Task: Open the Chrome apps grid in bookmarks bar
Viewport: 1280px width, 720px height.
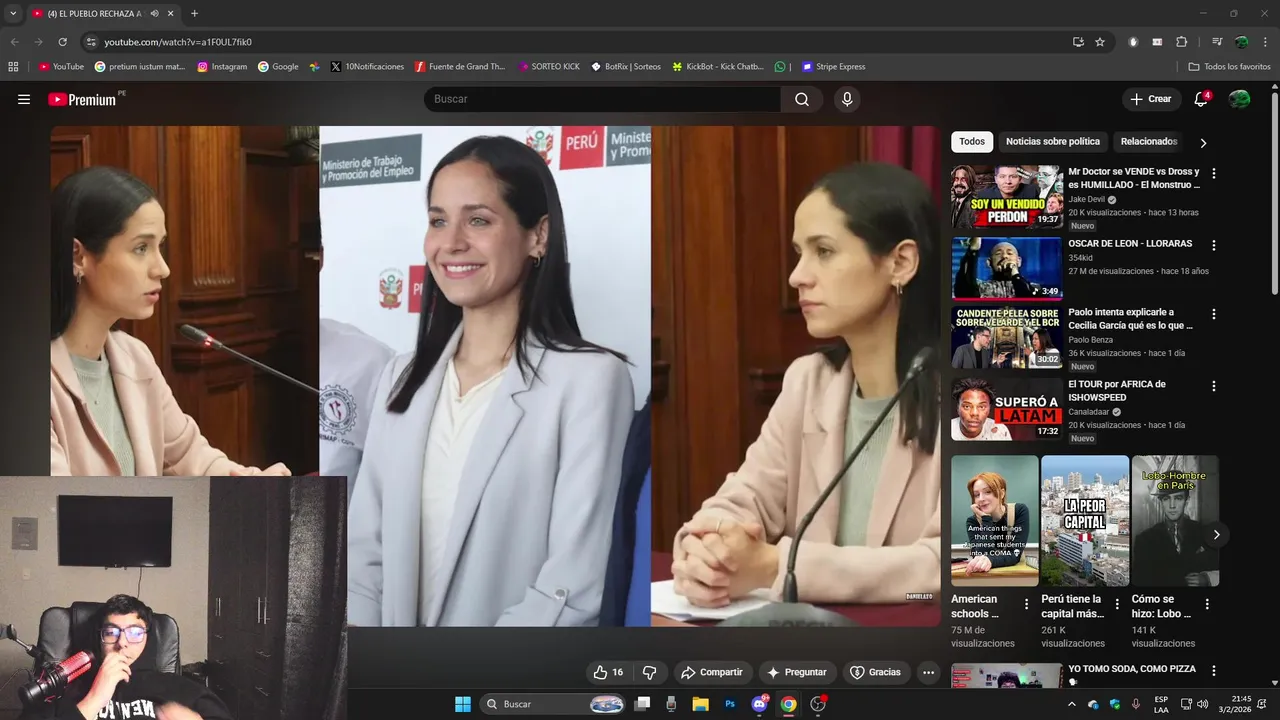Action: tap(13, 67)
